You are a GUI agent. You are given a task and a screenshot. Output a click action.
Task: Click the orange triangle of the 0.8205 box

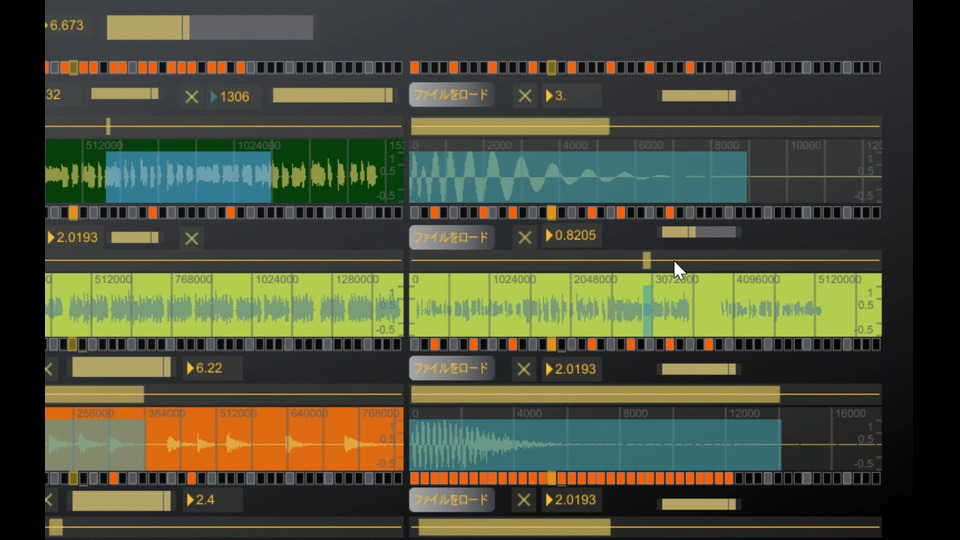549,235
